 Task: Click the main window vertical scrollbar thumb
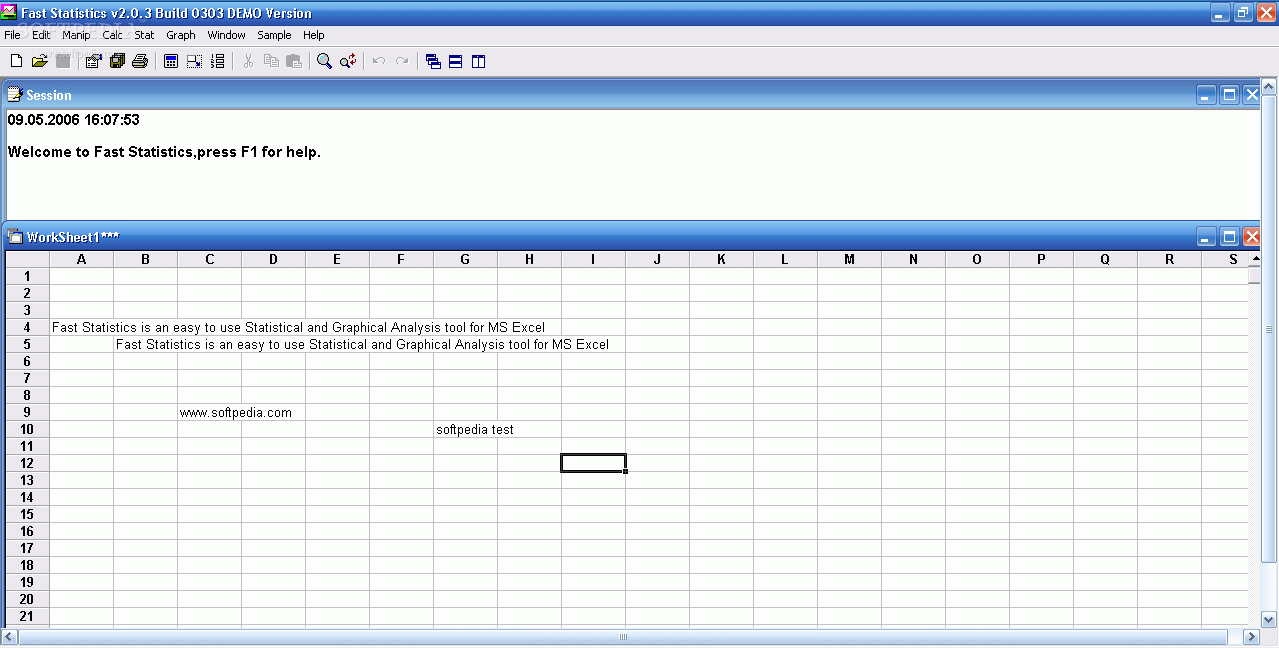click(x=1270, y=330)
